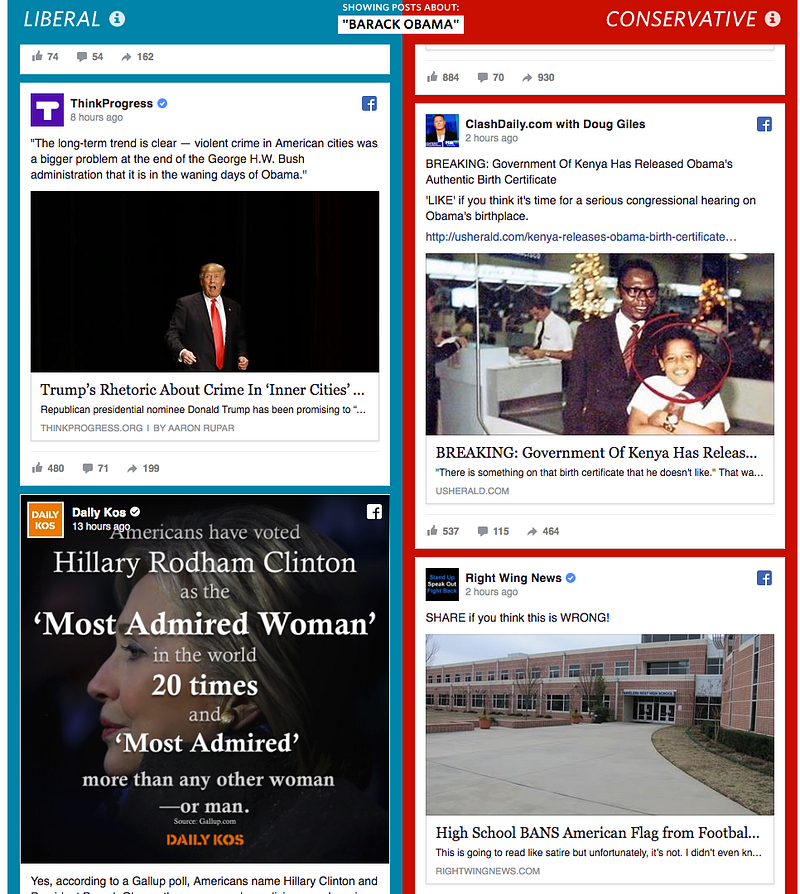
Task: Click the Conservative info icon
Action: coord(772,19)
